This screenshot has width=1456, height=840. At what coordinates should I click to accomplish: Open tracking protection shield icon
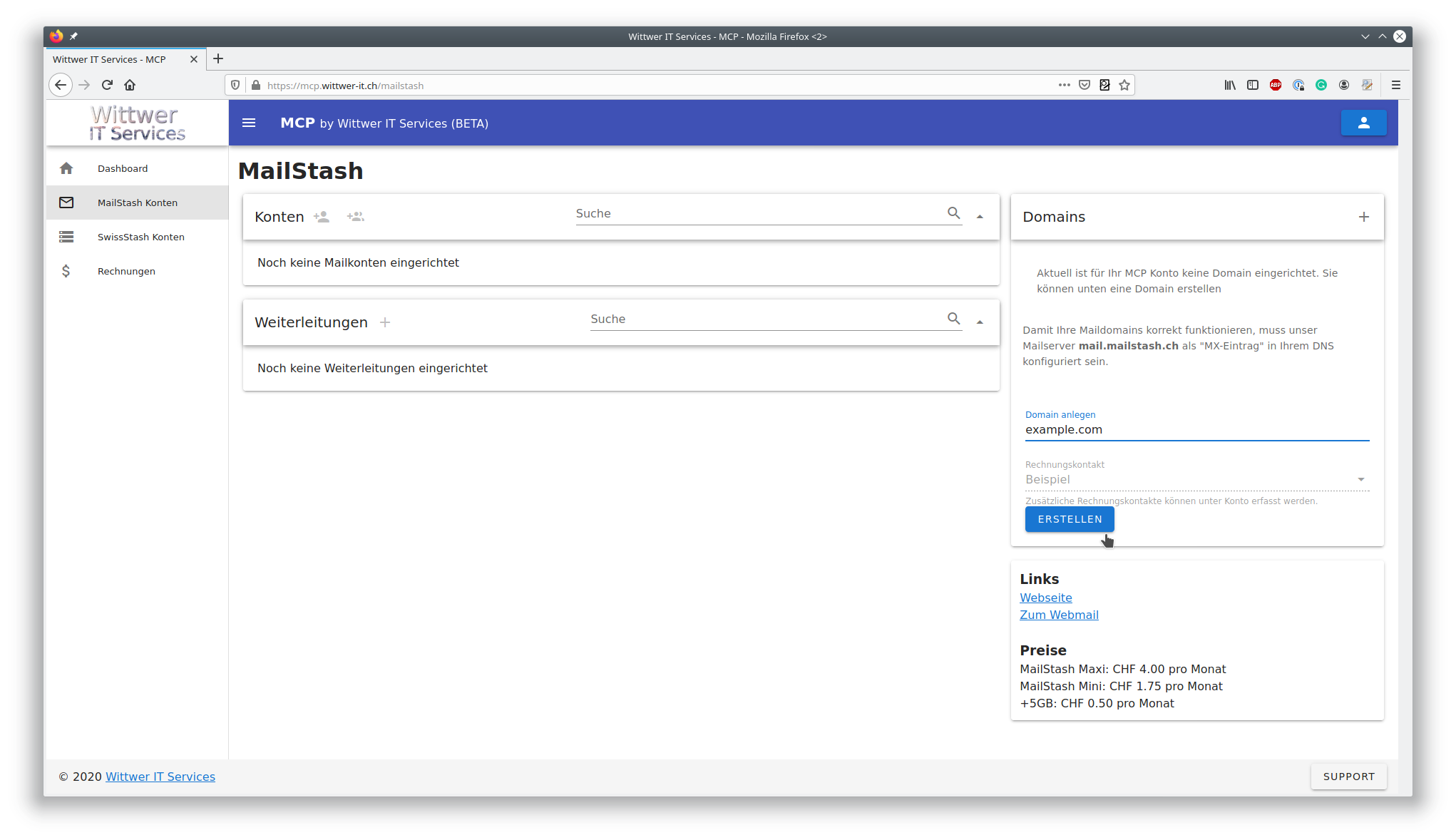click(235, 85)
